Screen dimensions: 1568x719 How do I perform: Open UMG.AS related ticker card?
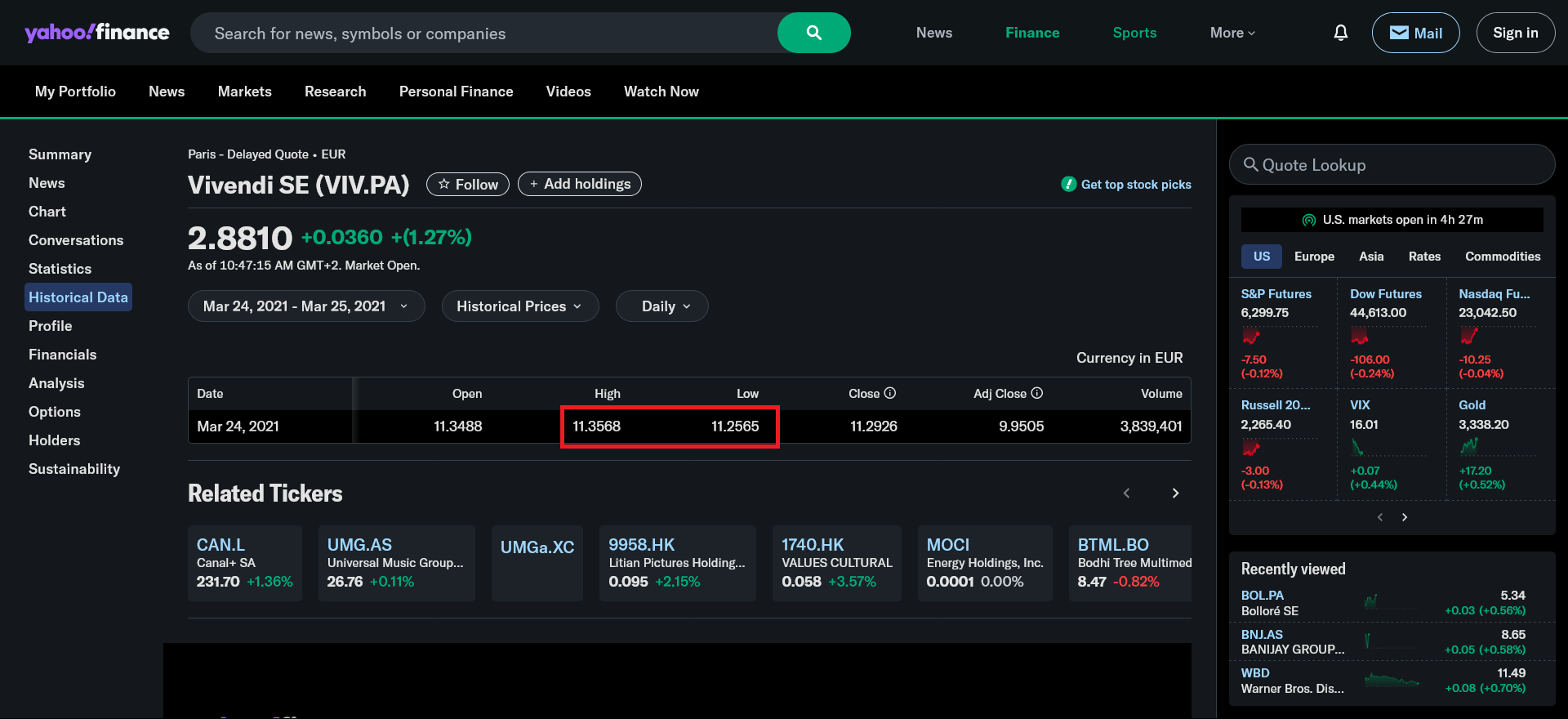[397, 563]
